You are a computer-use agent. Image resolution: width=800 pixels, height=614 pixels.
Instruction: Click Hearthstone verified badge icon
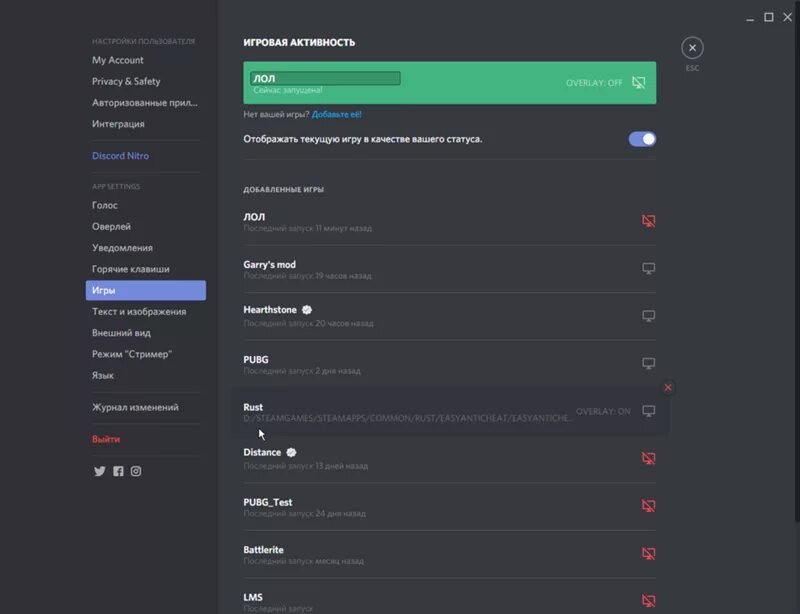307,310
